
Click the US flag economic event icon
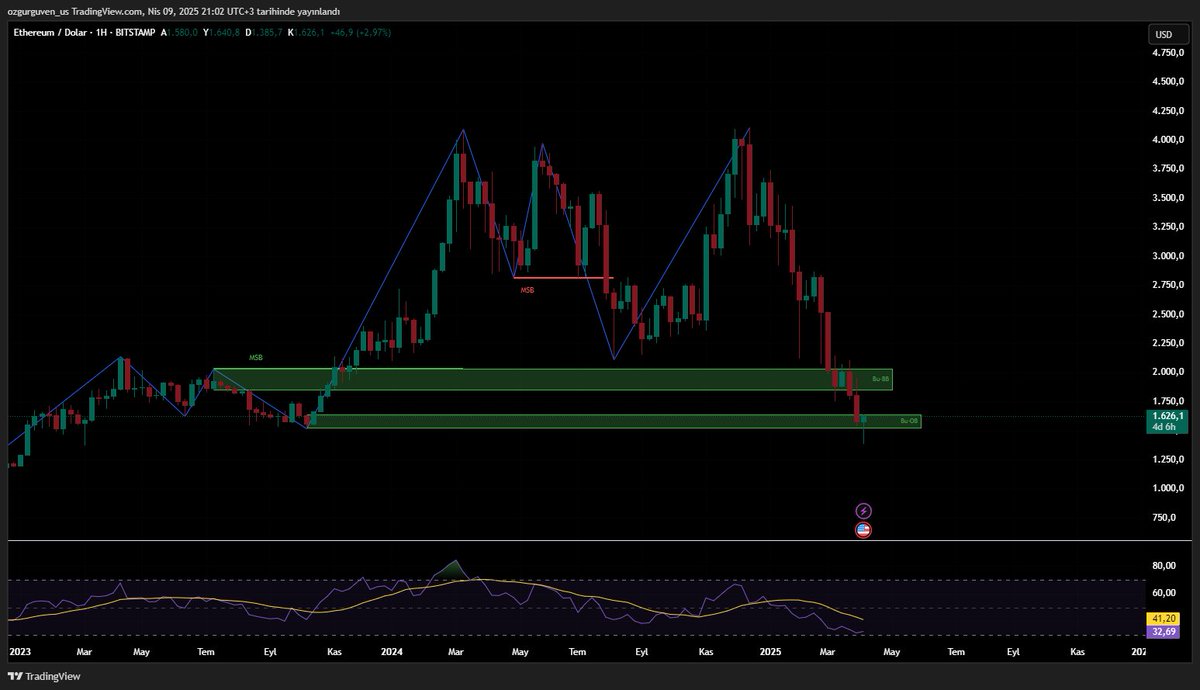click(x=864, y=530)
